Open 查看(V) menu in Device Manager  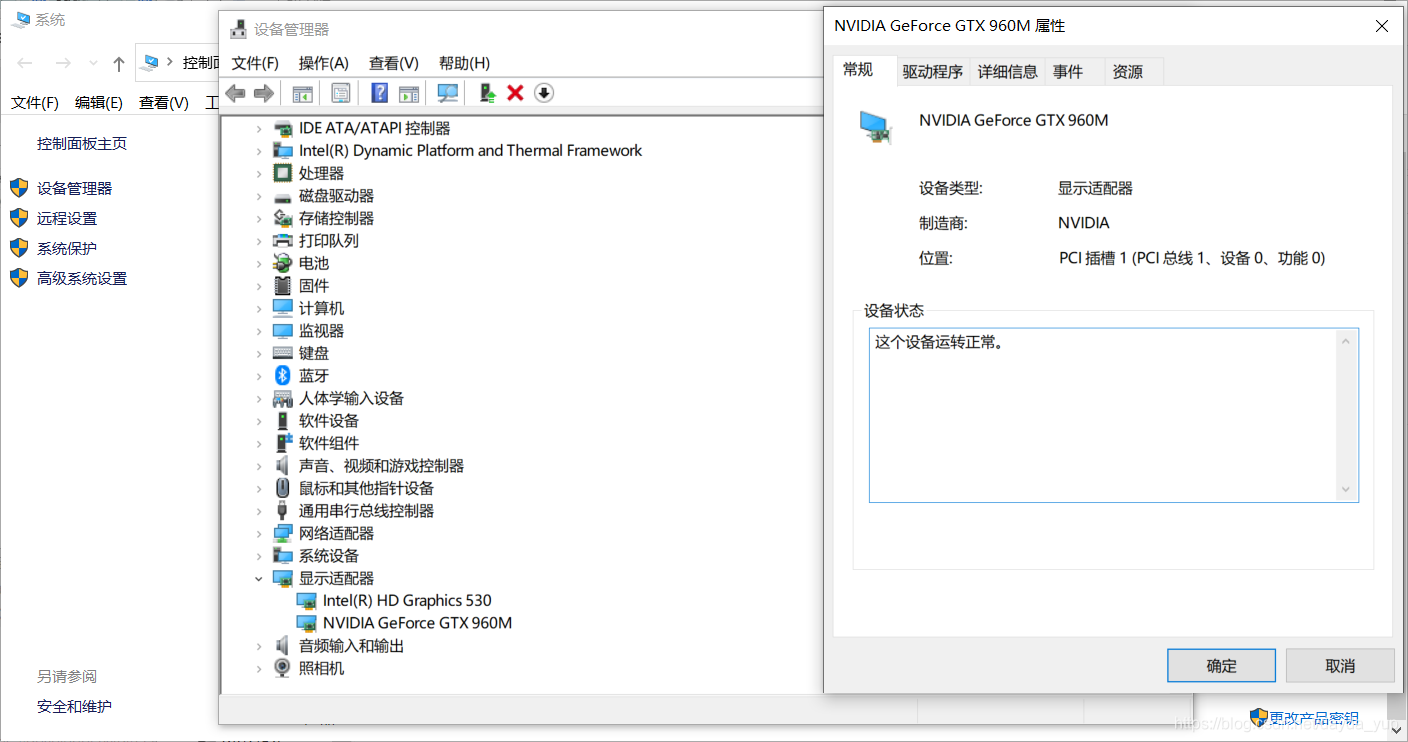(x=394, y=63)
